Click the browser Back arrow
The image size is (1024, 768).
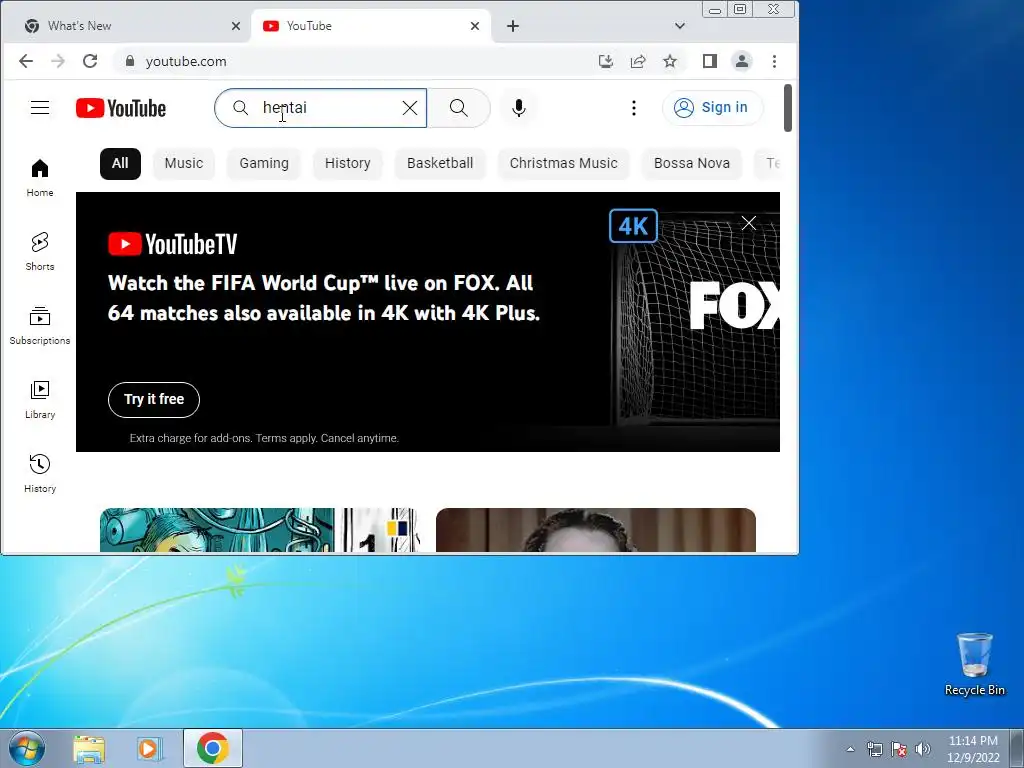click(25, 61)
